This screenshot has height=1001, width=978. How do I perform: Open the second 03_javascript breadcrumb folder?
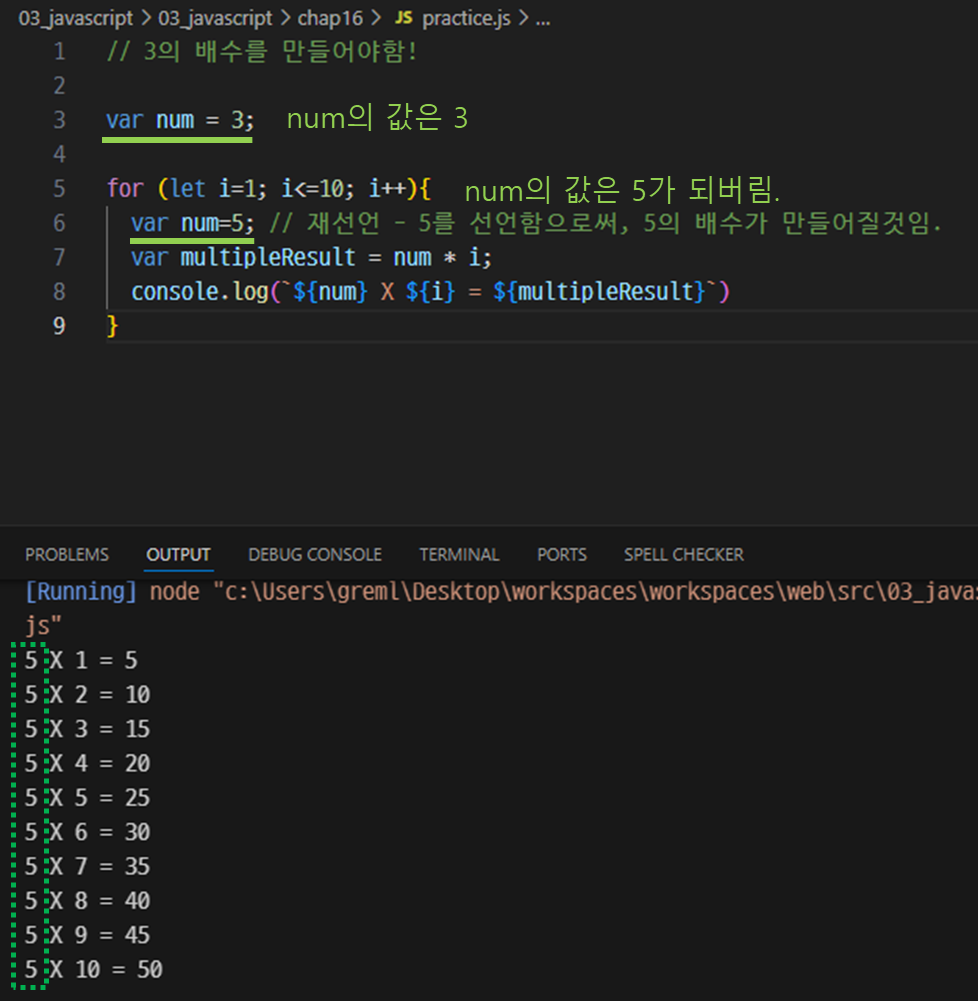215,18
